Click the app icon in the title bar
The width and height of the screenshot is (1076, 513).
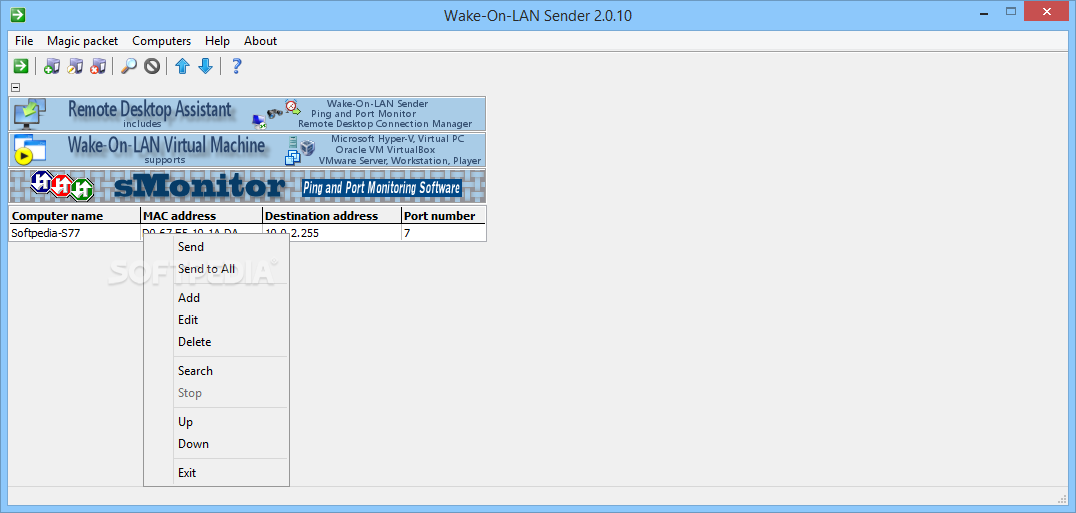19,14
